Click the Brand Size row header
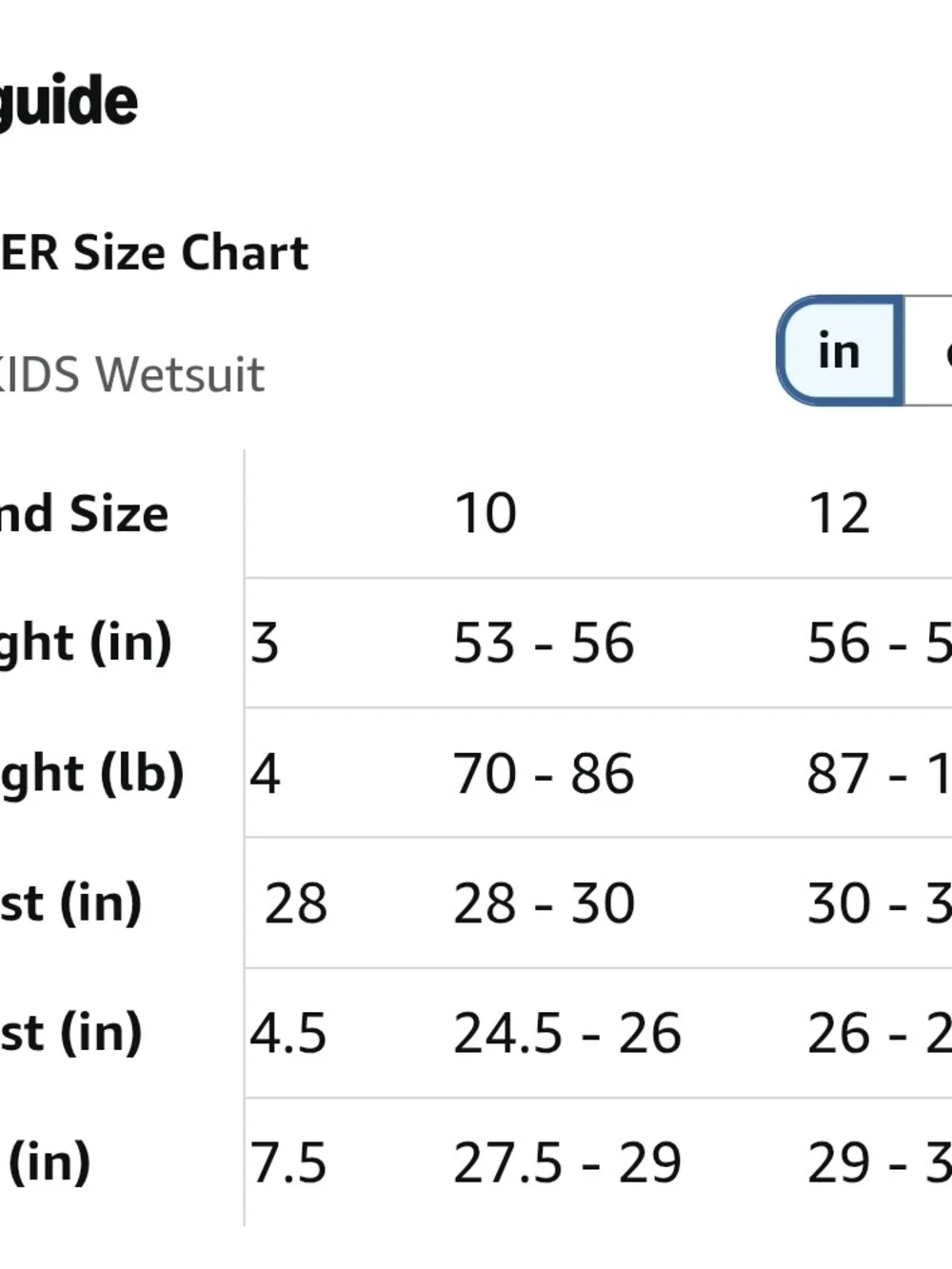 point(85,514)
